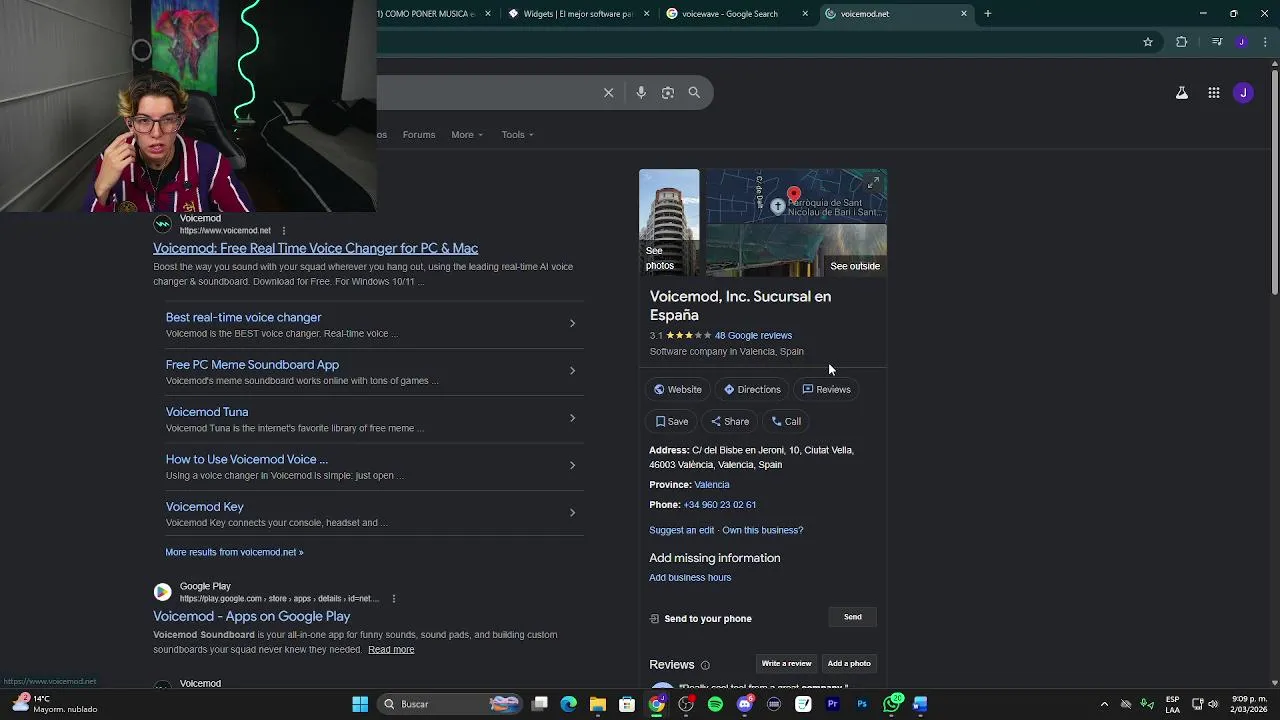Open 'Voicemod - Apps on Google Play' result
This screenshot has height=720, width=1280.
point(251,616)
